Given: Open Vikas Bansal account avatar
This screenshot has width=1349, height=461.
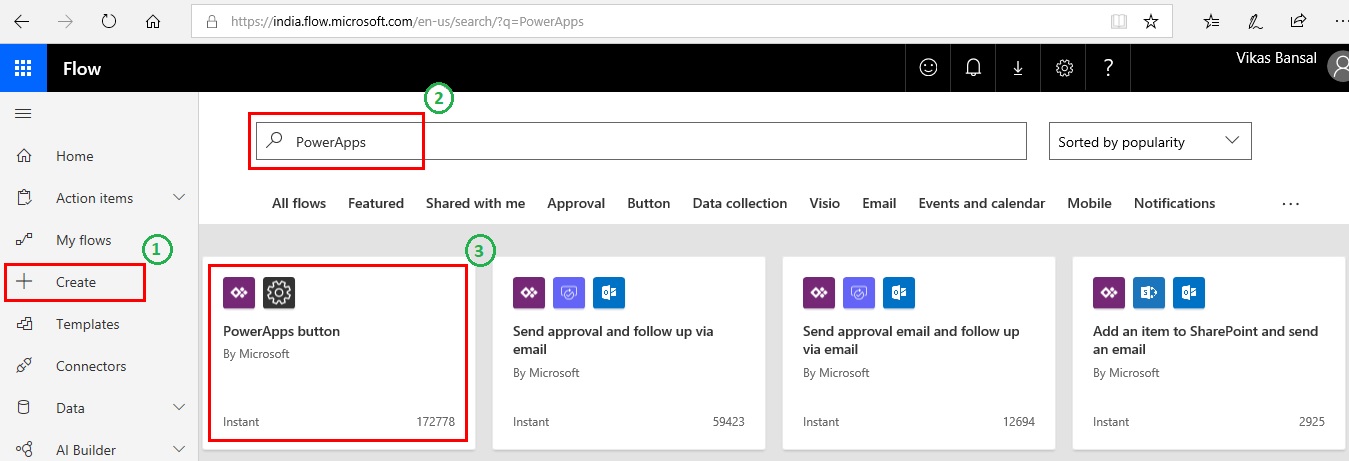Looking at the screenshot, I should click(x=1339, y=67).
